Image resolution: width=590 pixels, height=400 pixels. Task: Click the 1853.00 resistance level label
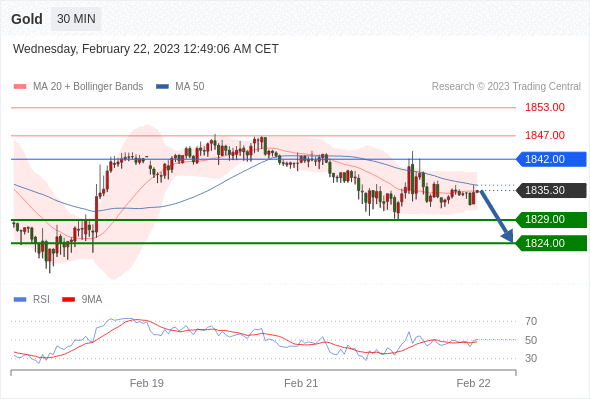pyautogui.click(x=545, y=108)
